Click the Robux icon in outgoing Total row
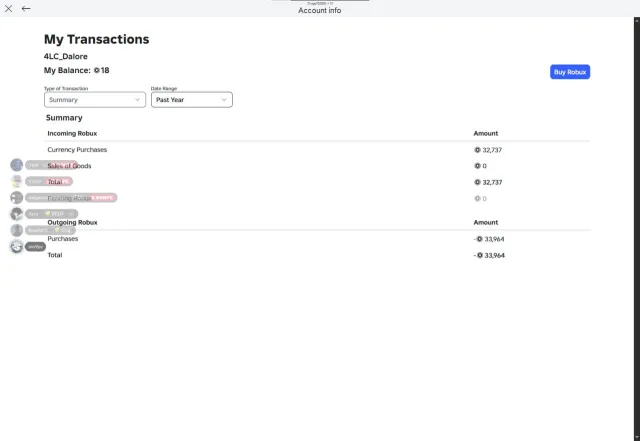The height and width of the screenshot is (441, 640). (x=480, y=255)
